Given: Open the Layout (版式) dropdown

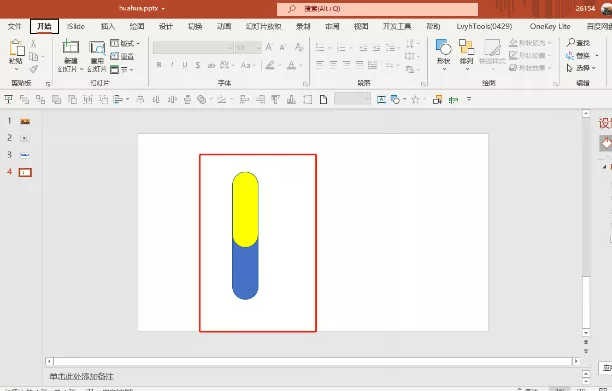Looking at the screenshot, I should 125,43.
